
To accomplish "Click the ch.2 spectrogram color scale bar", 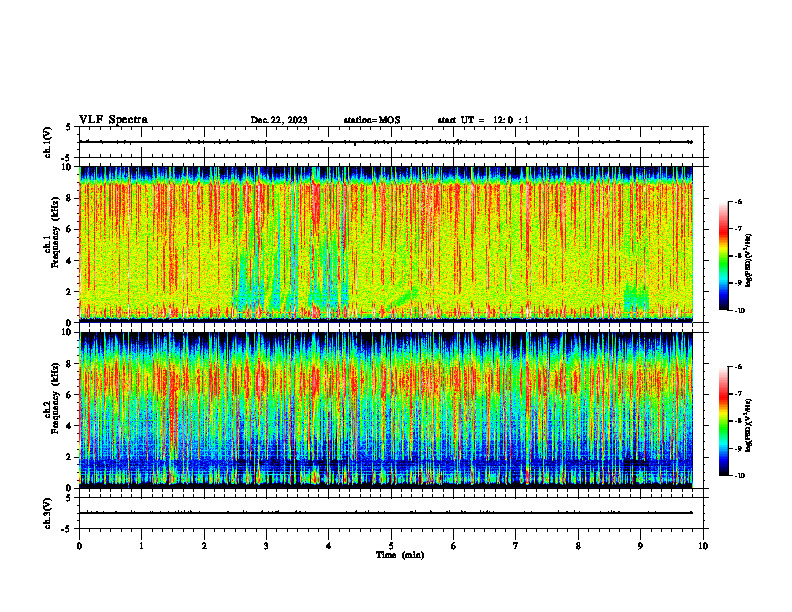I will (723, 421).
